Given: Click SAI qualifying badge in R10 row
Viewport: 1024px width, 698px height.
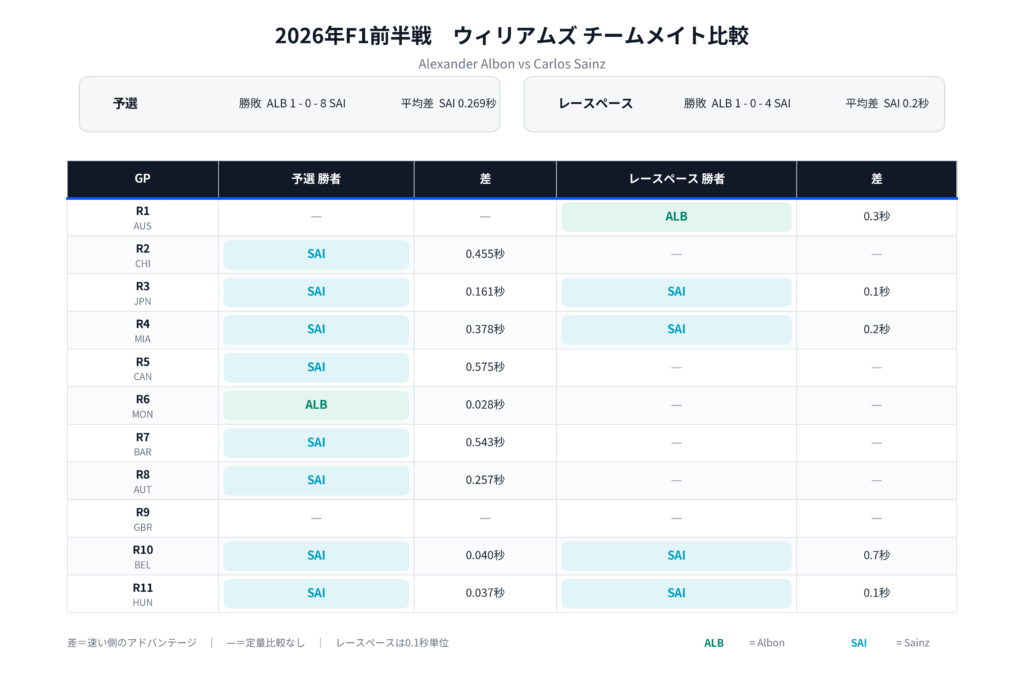Looking at the screenshot, I should click(316, 556).
